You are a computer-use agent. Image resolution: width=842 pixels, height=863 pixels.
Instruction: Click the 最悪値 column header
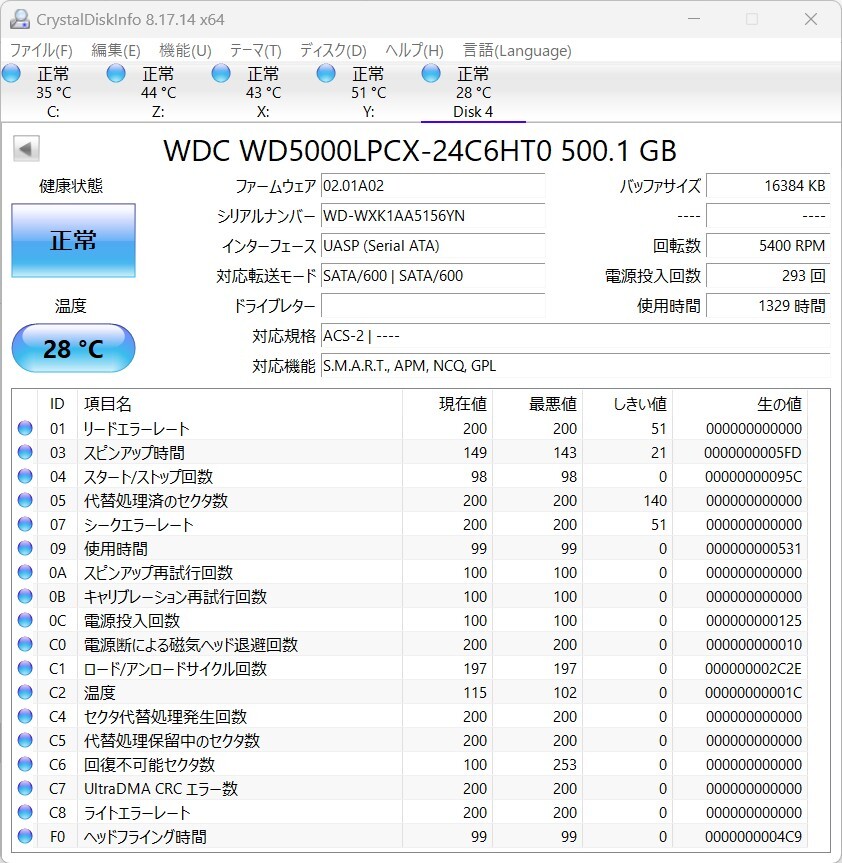(x=538, y=403)
